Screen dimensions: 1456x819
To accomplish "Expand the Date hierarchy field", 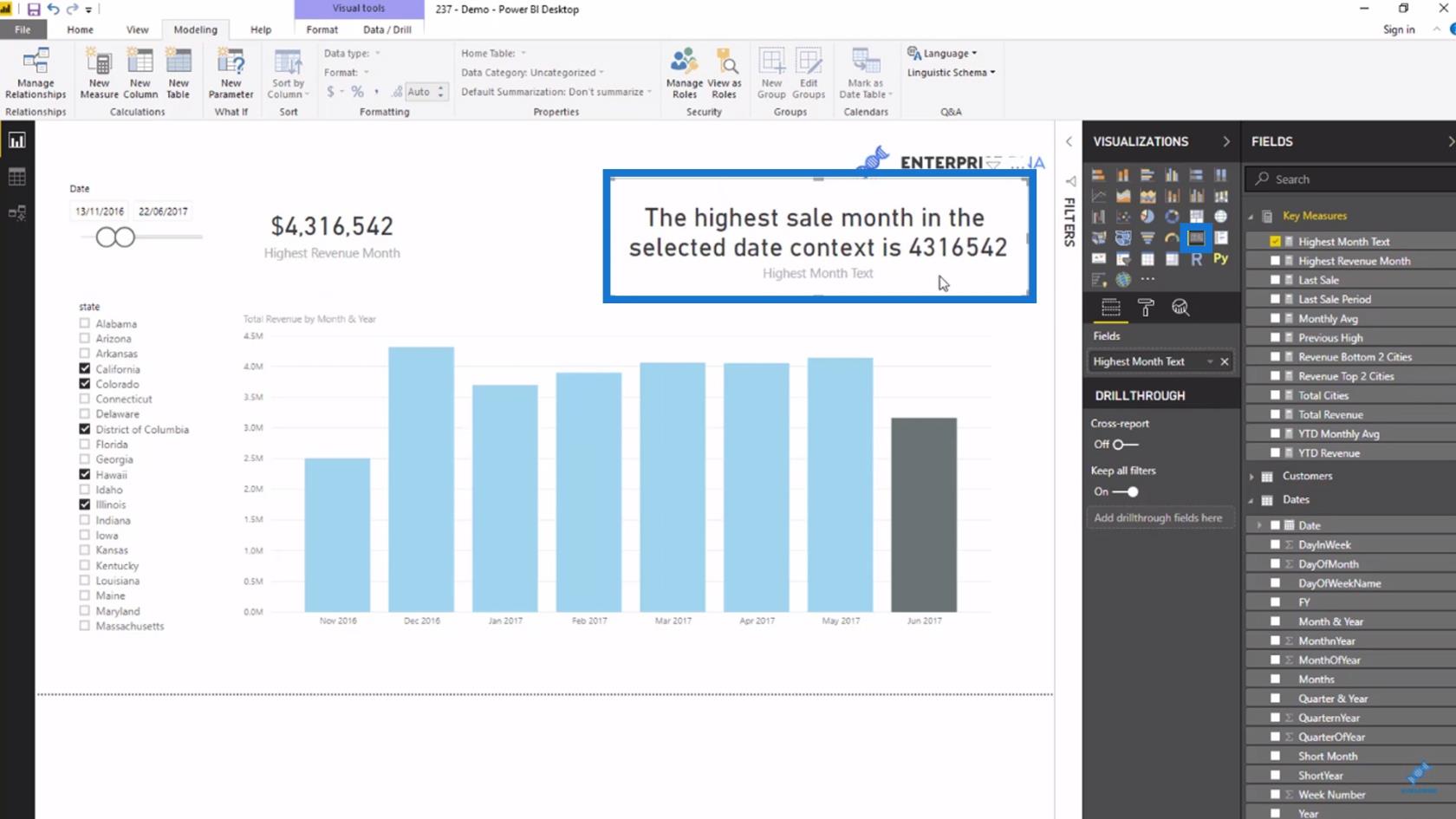I will [1259, 525].
